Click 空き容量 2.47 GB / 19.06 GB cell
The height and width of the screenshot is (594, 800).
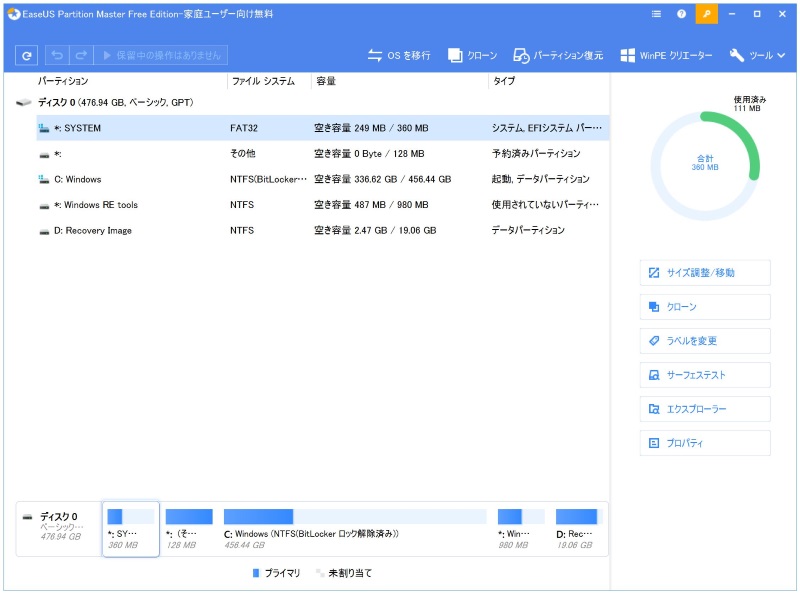click(375, 230)
